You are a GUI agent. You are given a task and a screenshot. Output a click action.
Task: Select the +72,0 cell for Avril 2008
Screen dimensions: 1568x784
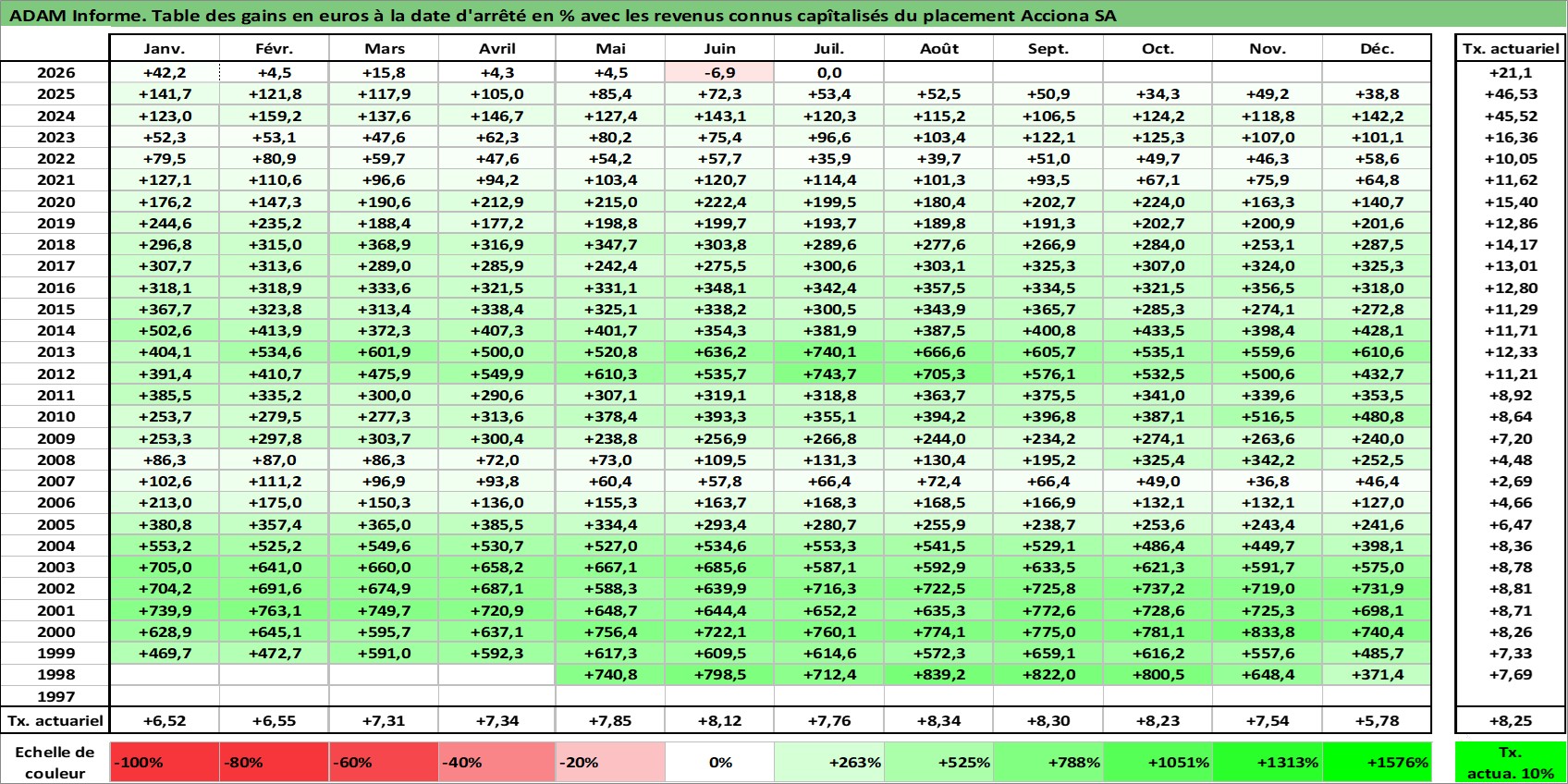497,459
